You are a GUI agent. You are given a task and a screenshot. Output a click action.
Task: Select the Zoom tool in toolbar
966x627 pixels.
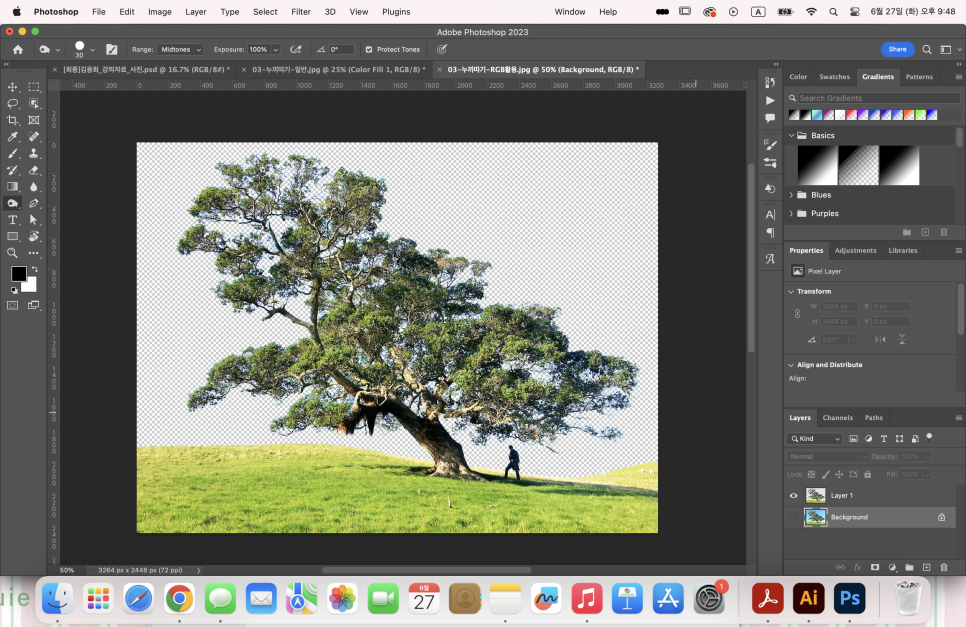click(x=13, y=253)
